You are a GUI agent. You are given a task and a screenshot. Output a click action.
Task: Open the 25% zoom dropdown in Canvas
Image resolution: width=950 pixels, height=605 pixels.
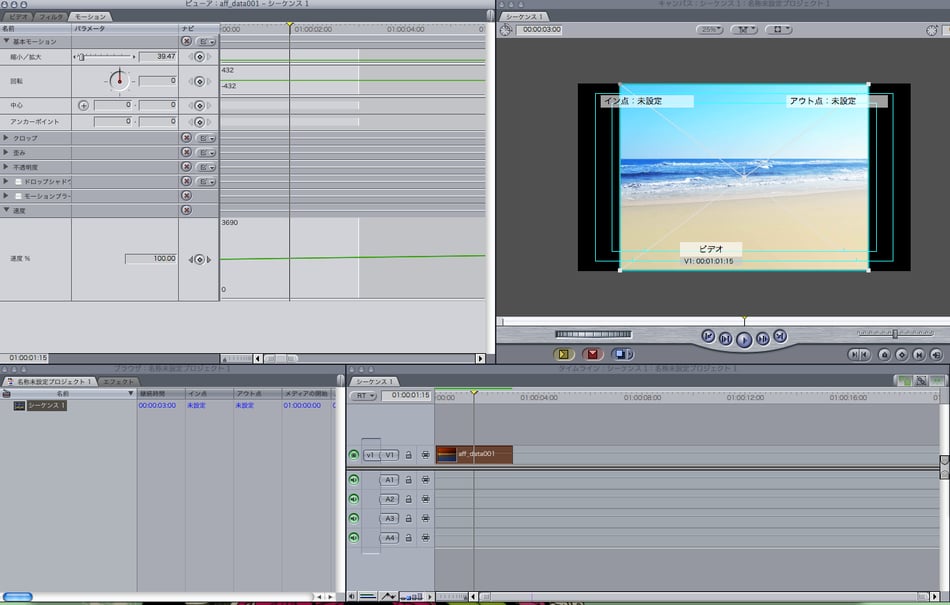point(710,30)
